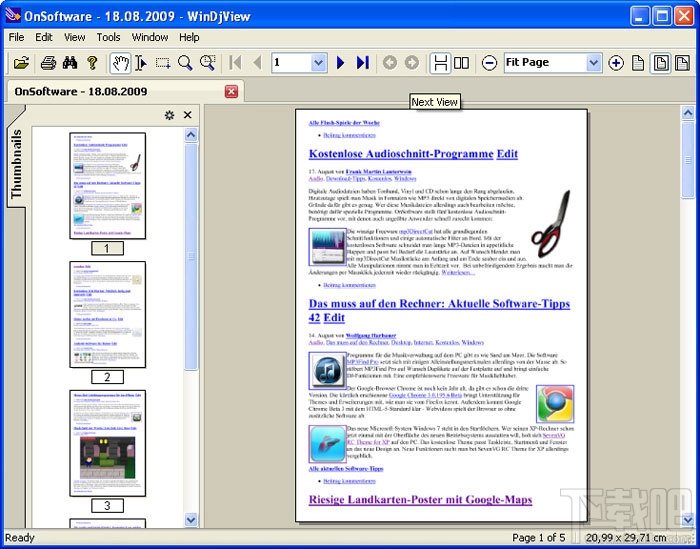Advance to the next page
Viewport: 700px width, 549px height.
click(x=340, y=63)
